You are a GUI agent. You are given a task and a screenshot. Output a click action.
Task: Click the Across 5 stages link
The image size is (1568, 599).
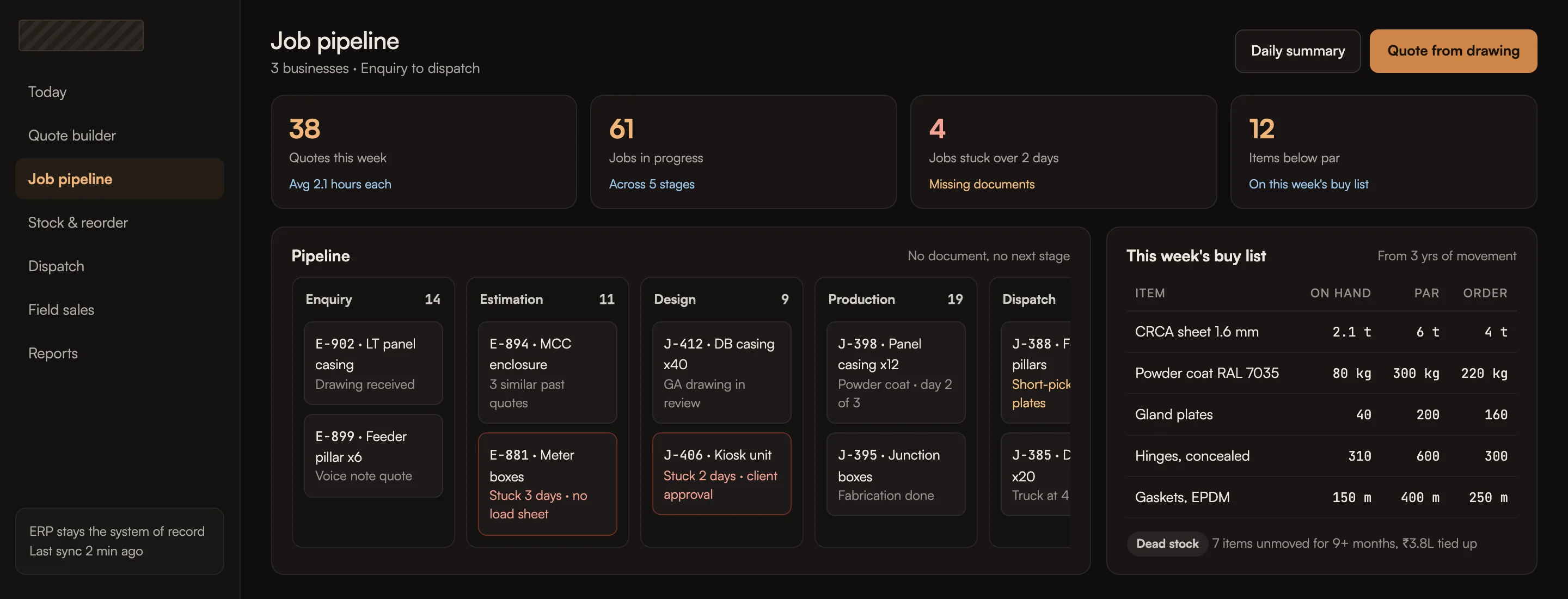(651, 184)
